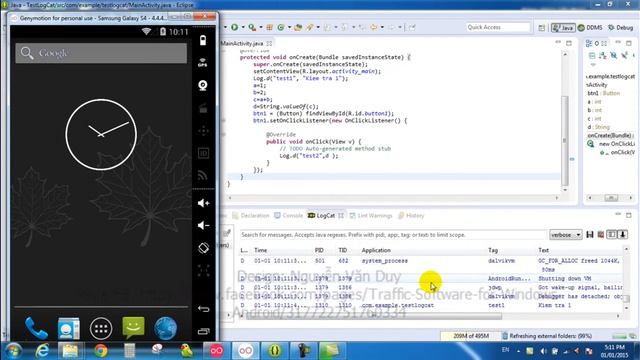Open the app drawer on emulator
Screen dimensions: 640x360
101,328
